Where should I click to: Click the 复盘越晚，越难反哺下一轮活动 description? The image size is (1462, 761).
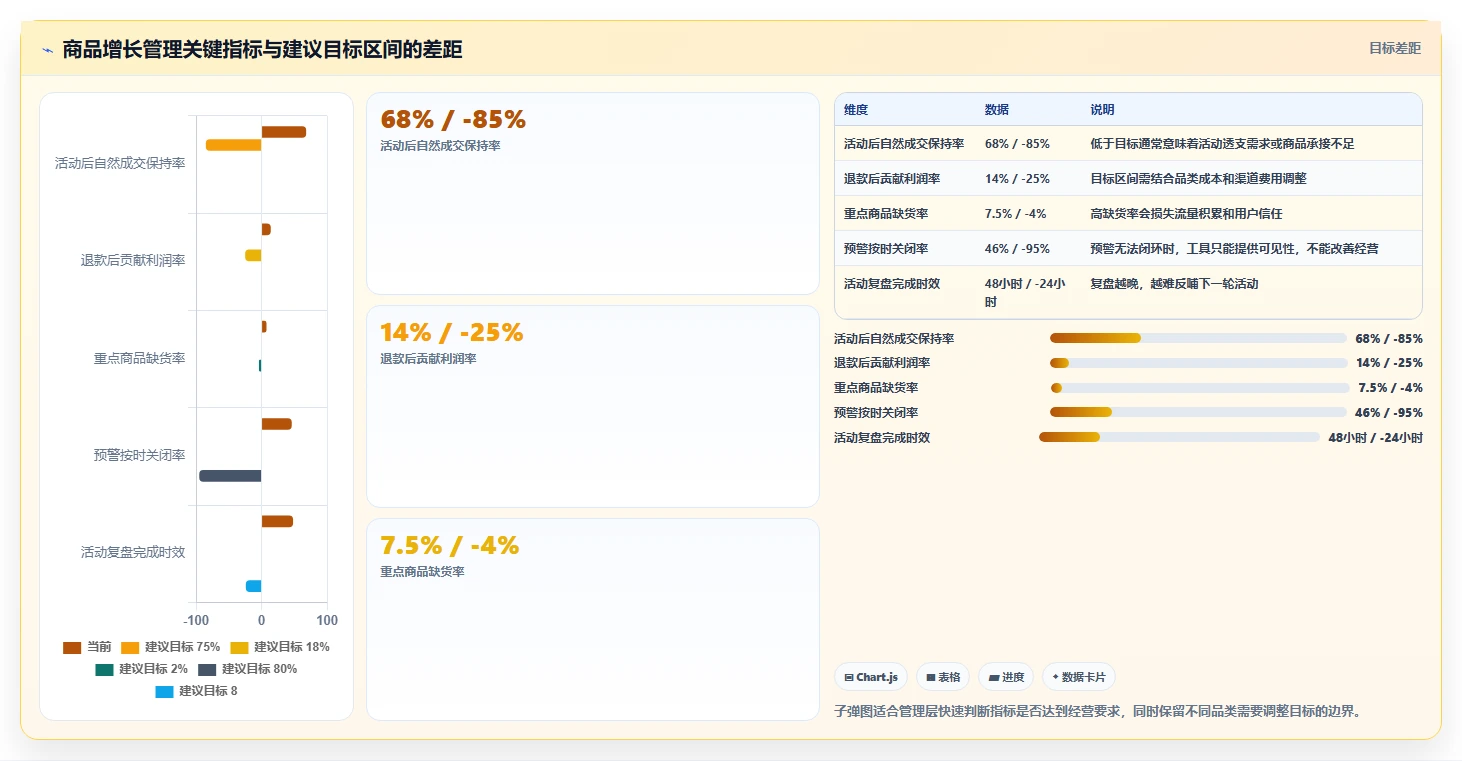click(1174, 284)
